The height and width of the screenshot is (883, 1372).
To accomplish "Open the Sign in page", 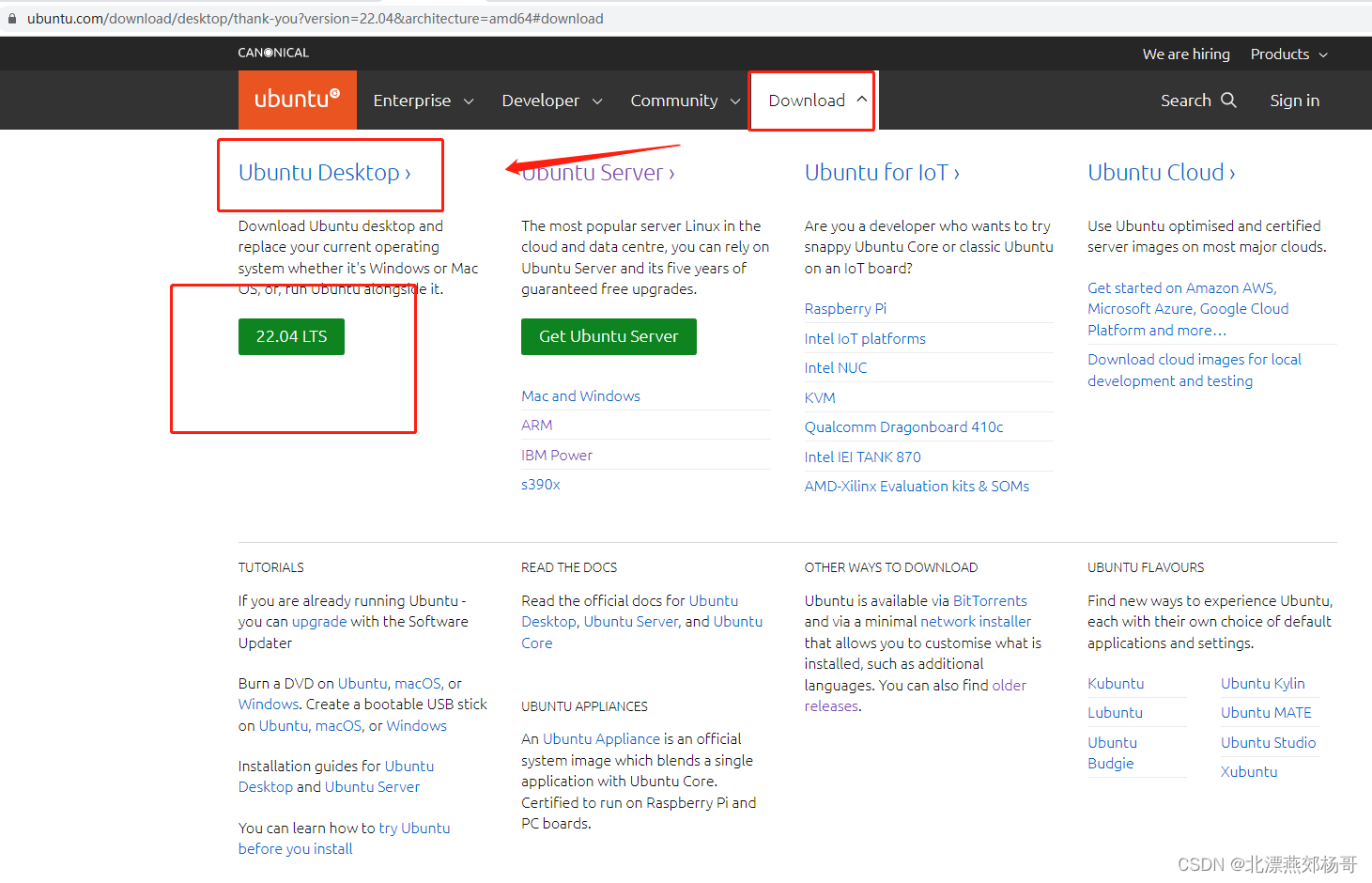I will (1295, 101).
